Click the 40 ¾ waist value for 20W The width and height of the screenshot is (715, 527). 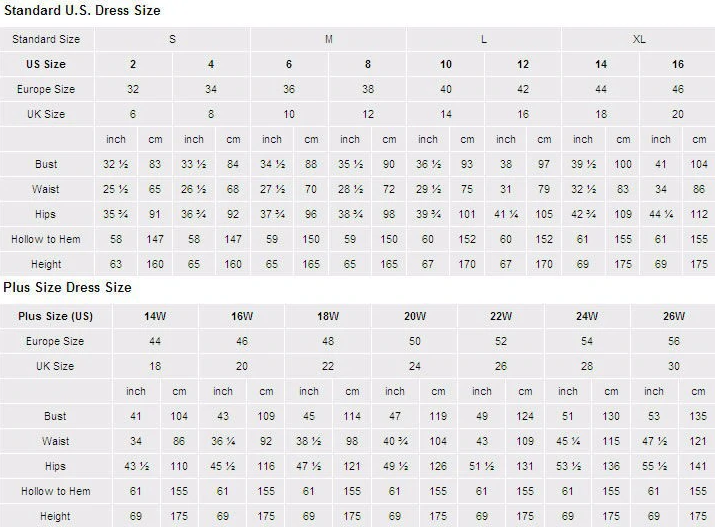395,441
